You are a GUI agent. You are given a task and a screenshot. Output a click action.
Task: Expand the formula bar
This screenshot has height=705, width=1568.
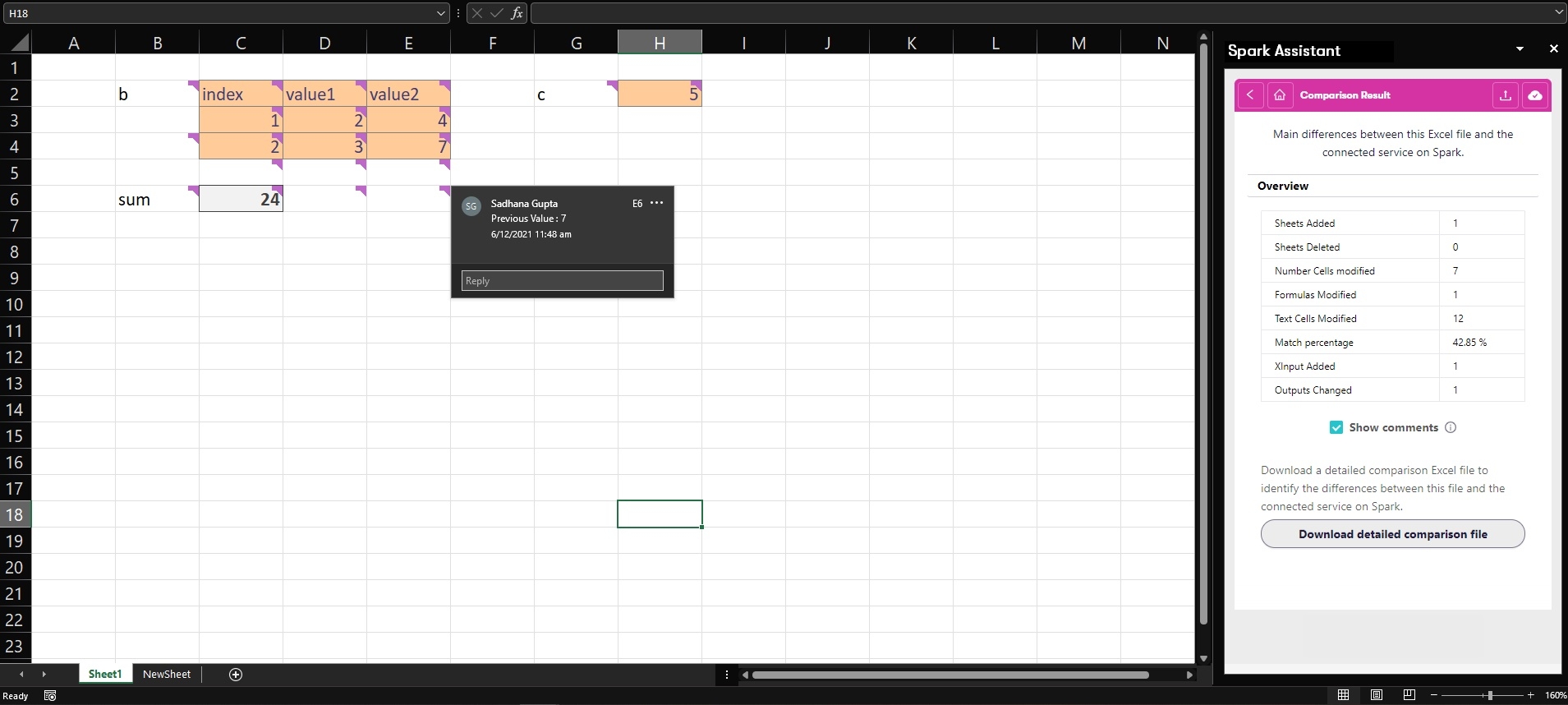point(1559,13)
